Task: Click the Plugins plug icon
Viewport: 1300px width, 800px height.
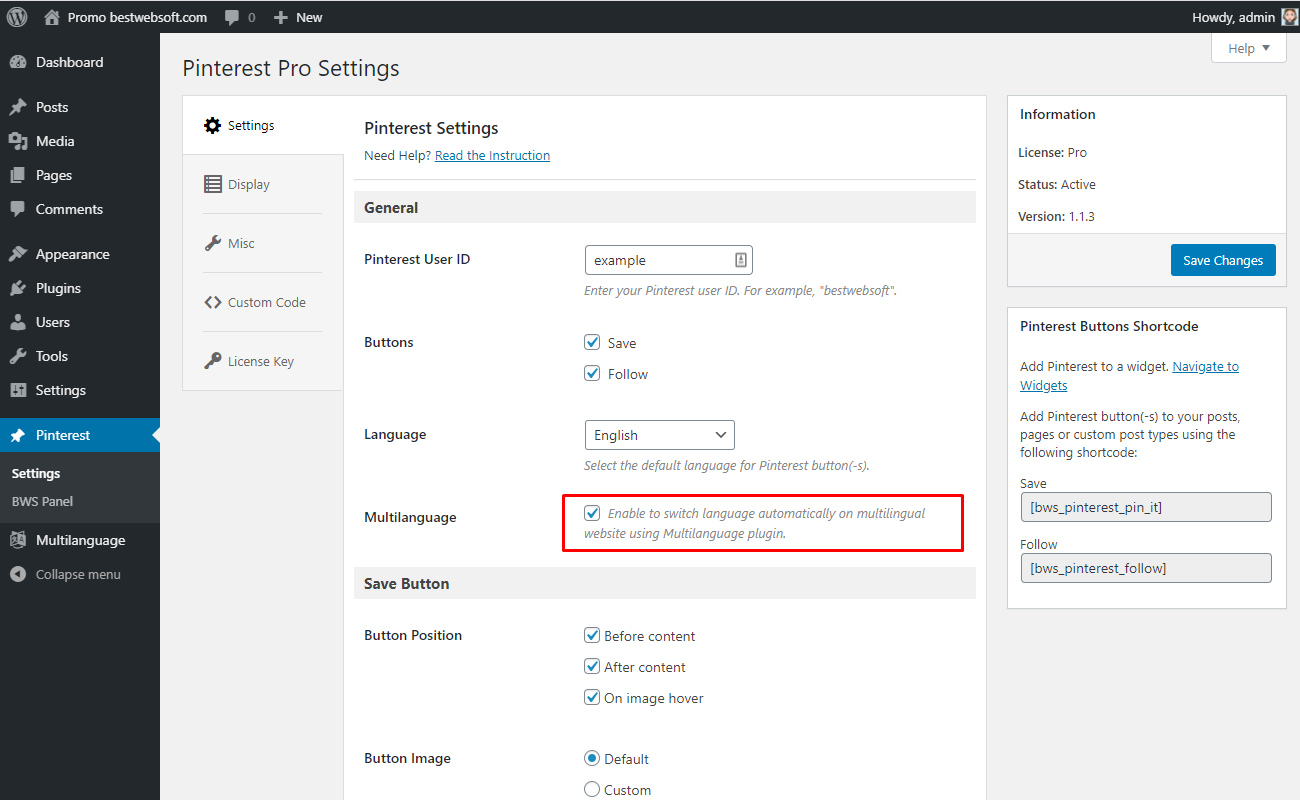Action: pos(18,288)
